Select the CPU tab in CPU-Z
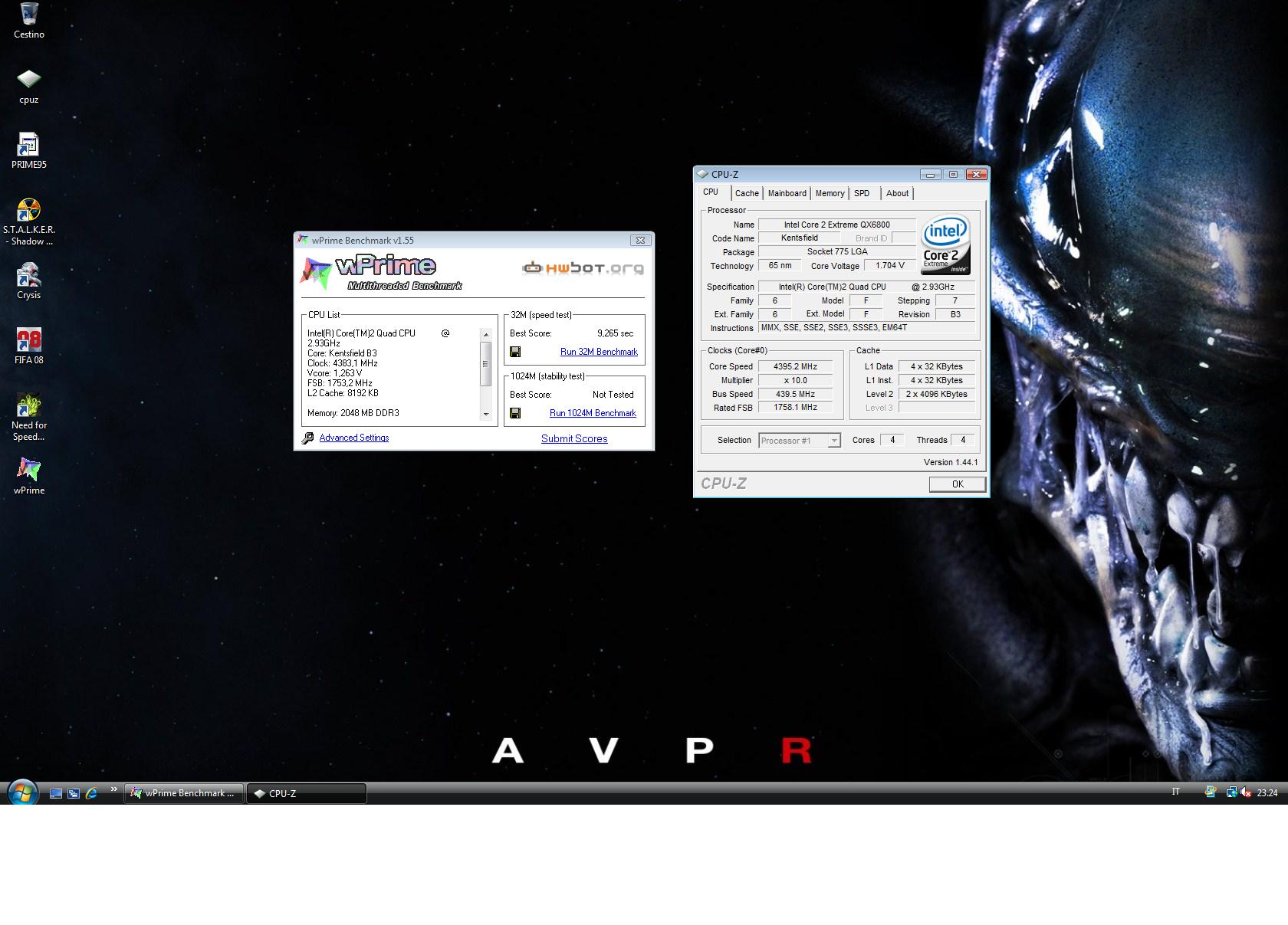This screenshot has height=925, width=1288. tap(711, 192)
